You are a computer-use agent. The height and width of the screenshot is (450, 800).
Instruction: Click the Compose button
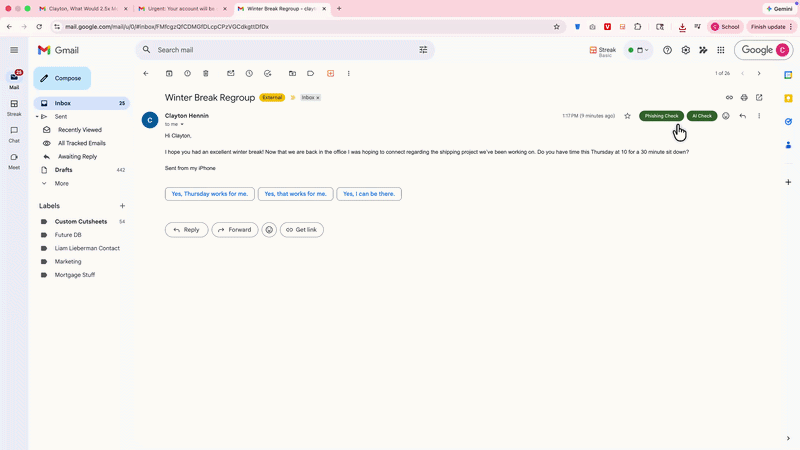[62, 78]
